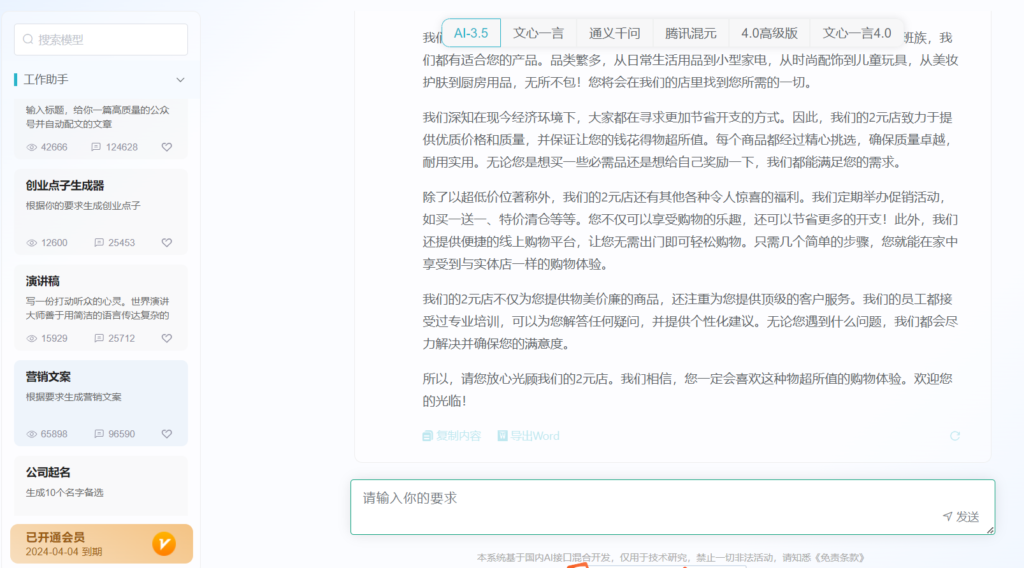Favorite the 公众号 article card with 42666 views
The width and height of the screenshot is (1024, 568).
pos(167,147)
